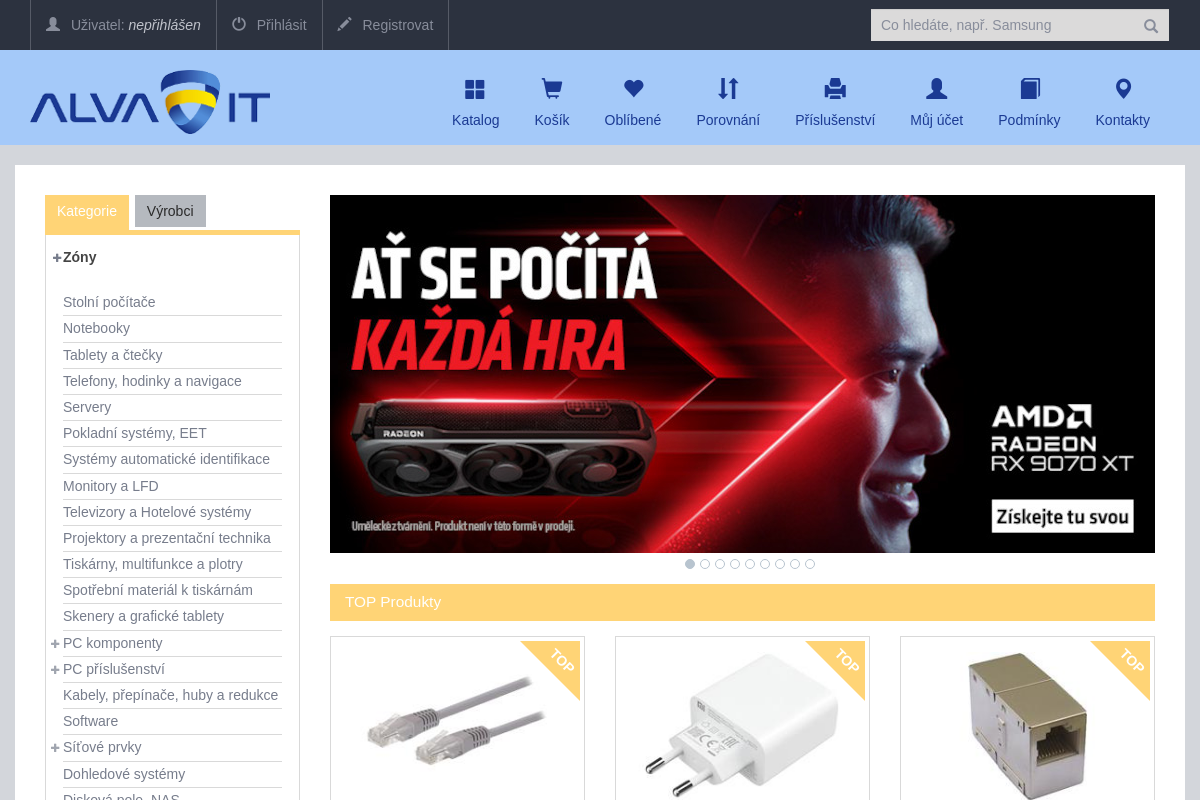Click the Přihlásit login link
Image resolution: width=1200 pixels, height=800 pixels.
click(268, 25)
